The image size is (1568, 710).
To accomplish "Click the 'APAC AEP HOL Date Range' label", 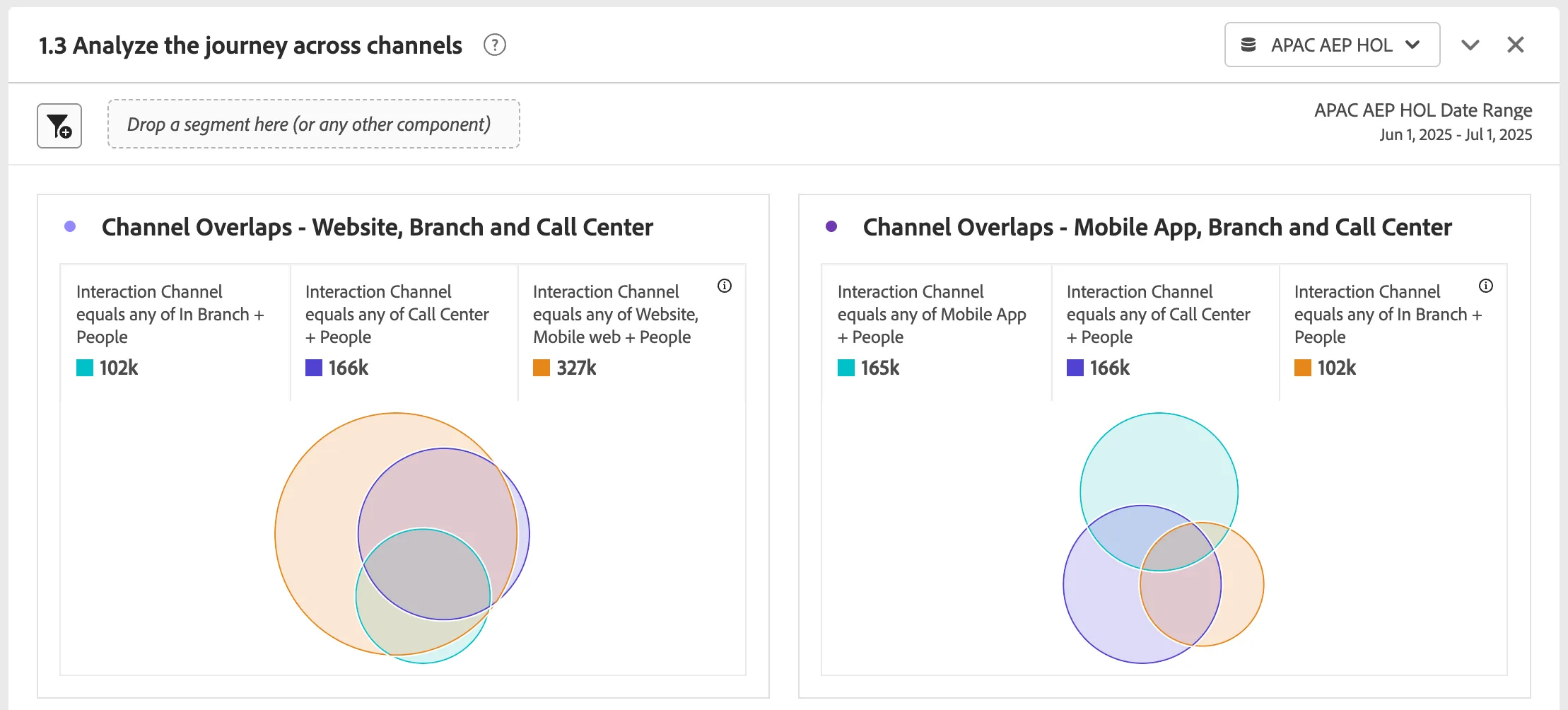I will pos(1423,110).
